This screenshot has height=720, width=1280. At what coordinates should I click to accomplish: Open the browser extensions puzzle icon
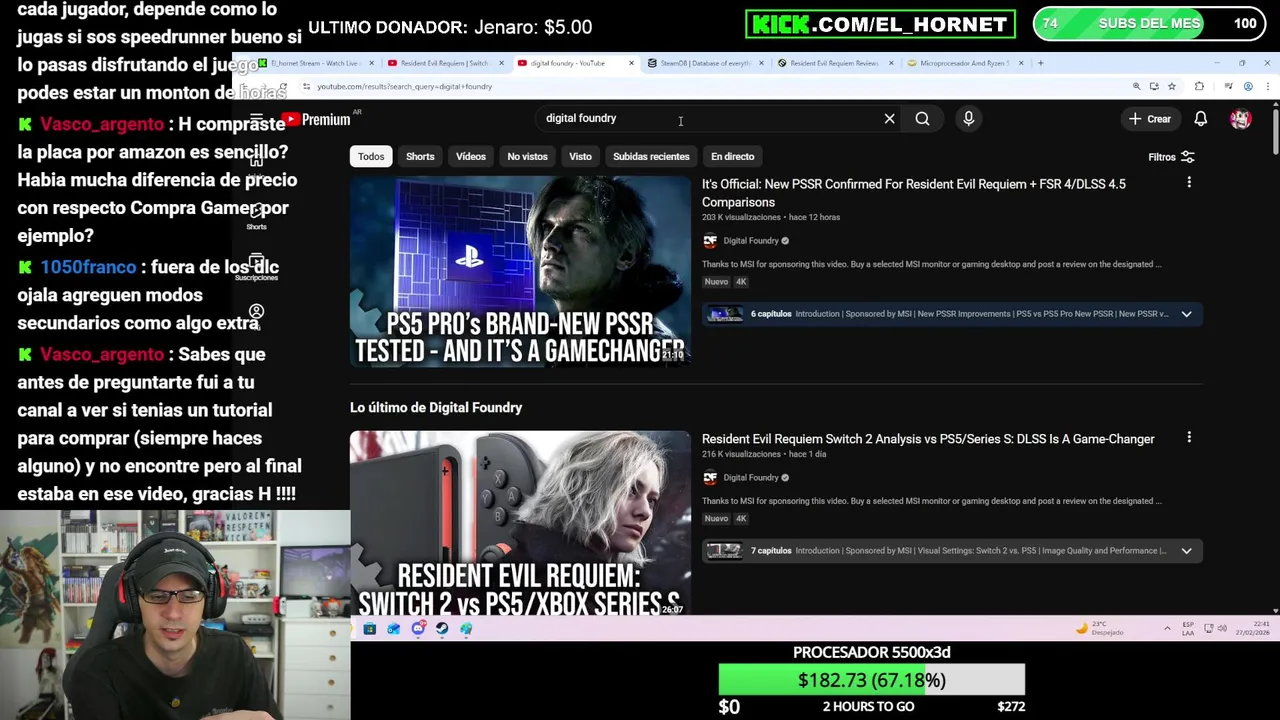pyautogui.click(x=1199, y=87)
